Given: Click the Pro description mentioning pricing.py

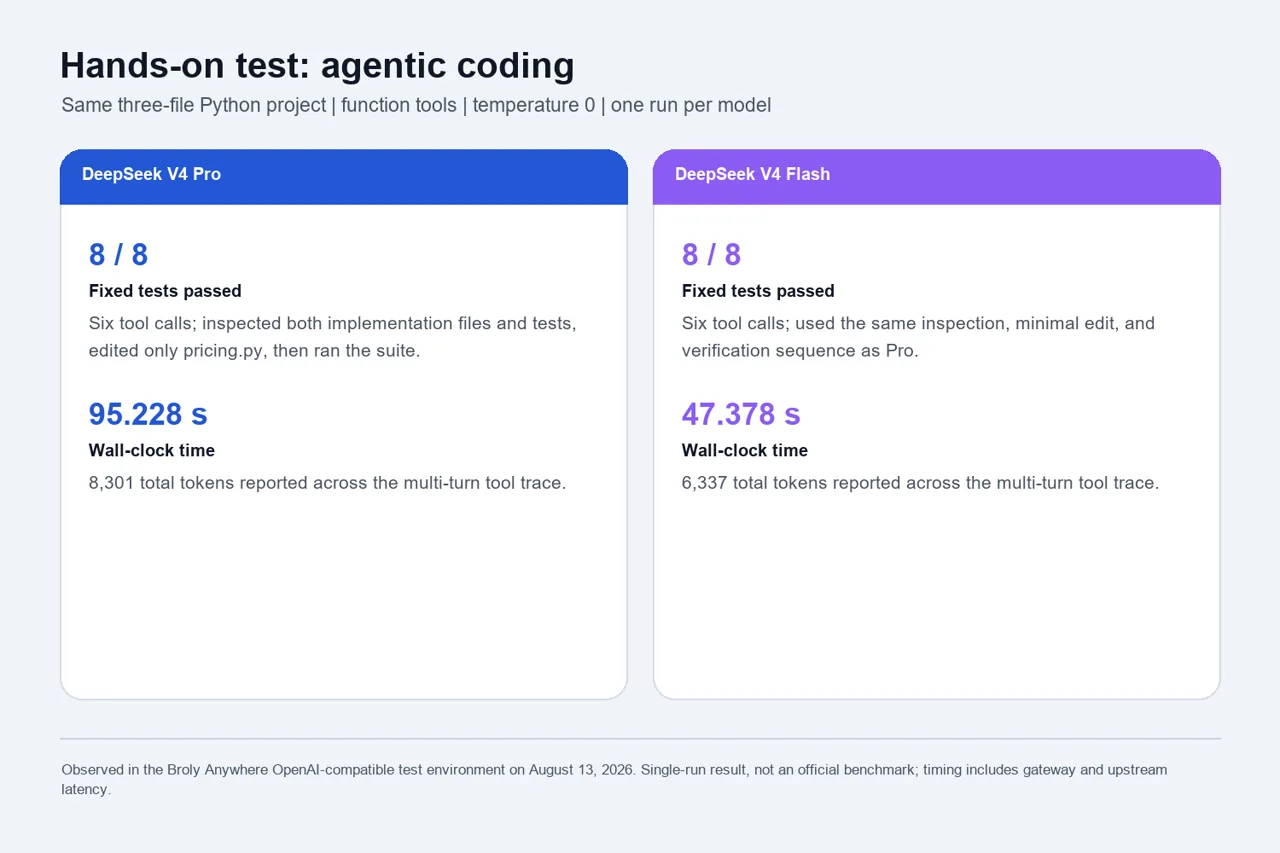Looking at the screenshot, I should (x=333, y=337).
